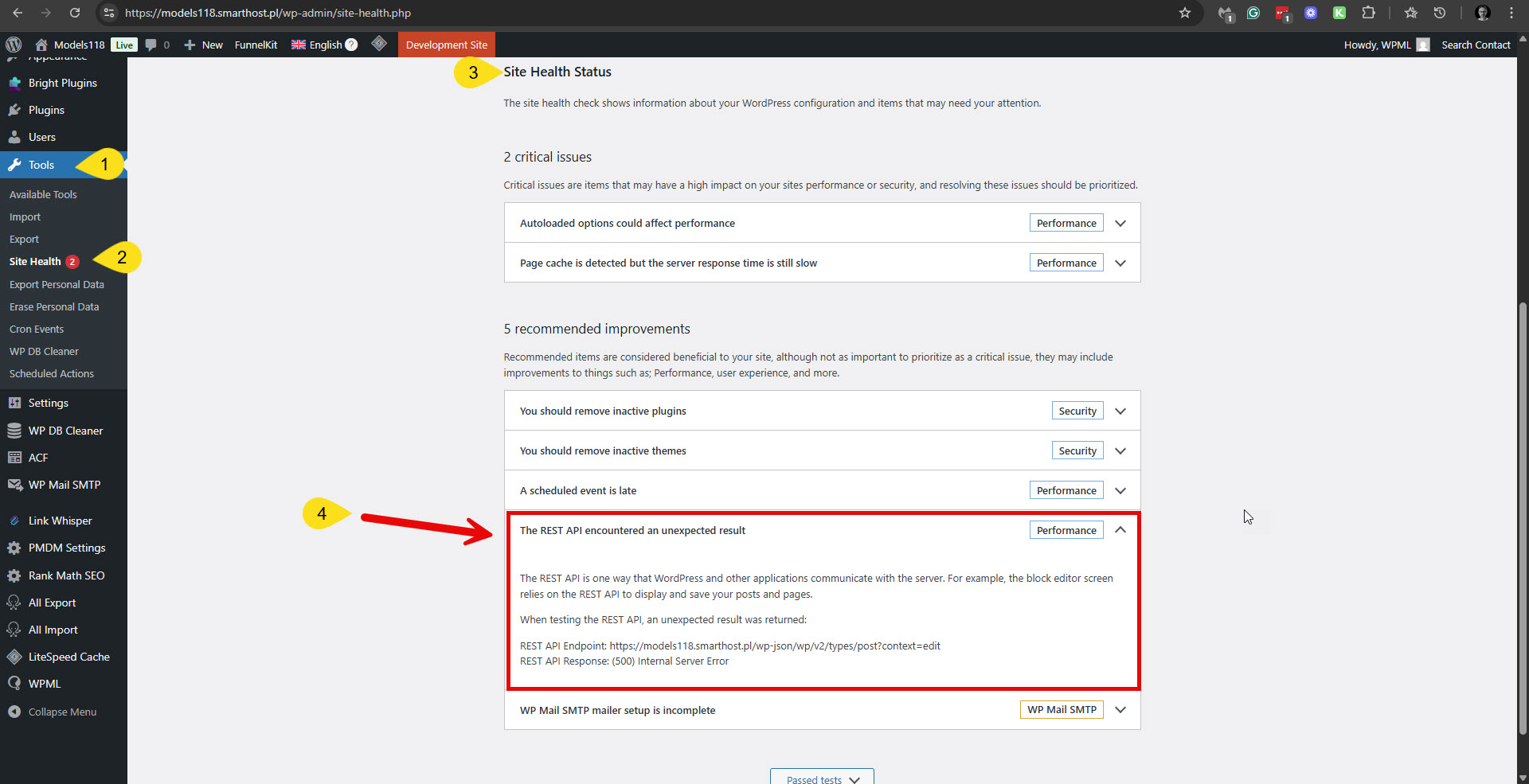Viewport: 1529px width, 784px height.
Task: Open Cron Events submenu item
Action: (x=37, y=329)
